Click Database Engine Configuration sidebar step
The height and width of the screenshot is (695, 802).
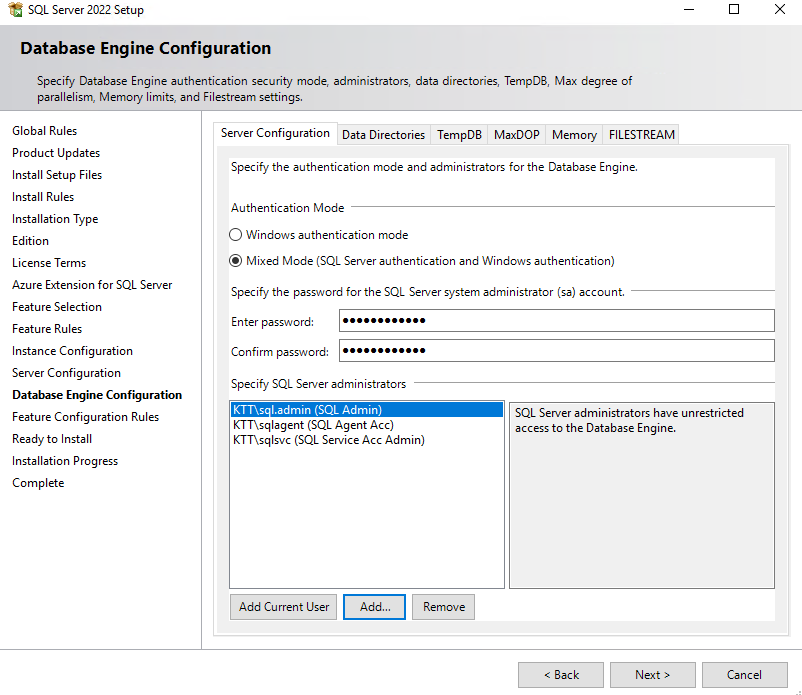97,395
